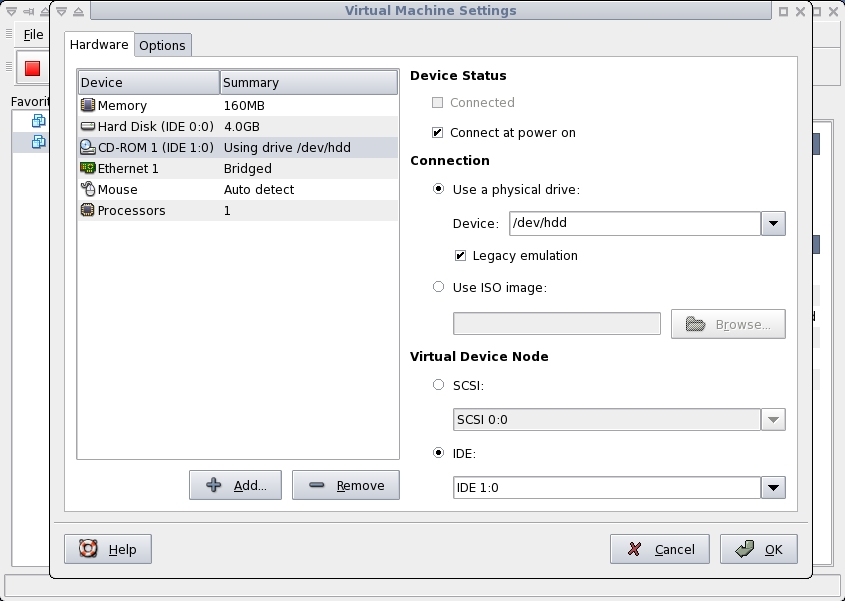The height and width of the screenshot is (601, 845).
Task: Remove the selected device with Remove button
Action: 346,485
